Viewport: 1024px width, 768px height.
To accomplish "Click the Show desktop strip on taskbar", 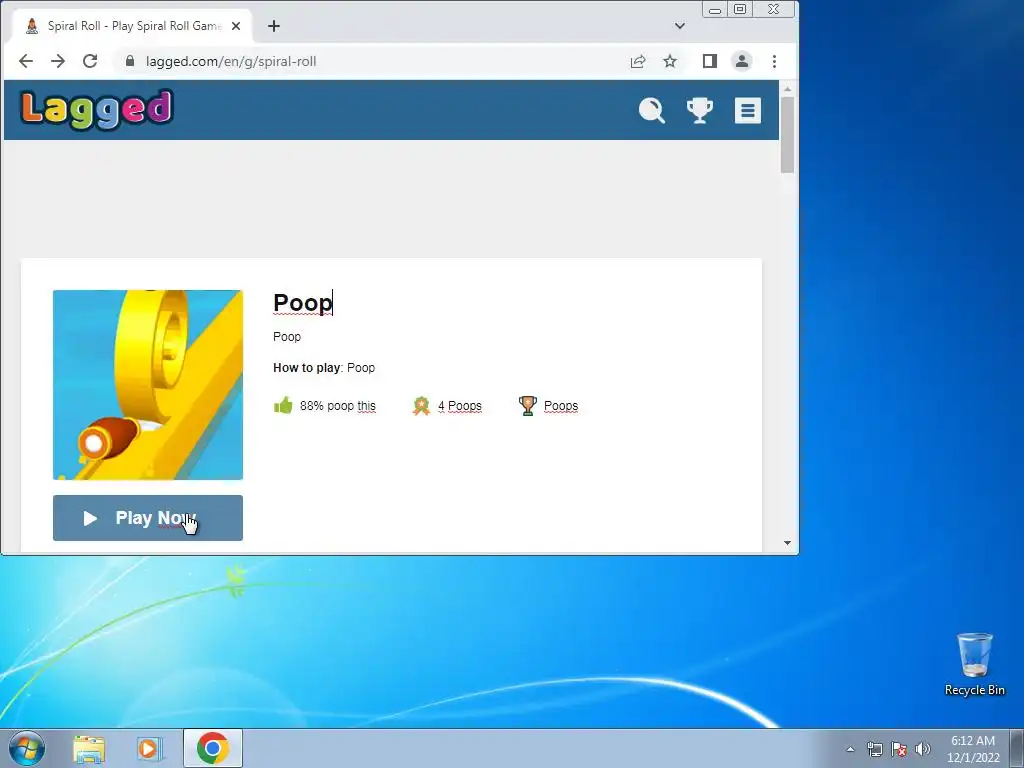I will pyautogui.click(x=1017, y=749).
